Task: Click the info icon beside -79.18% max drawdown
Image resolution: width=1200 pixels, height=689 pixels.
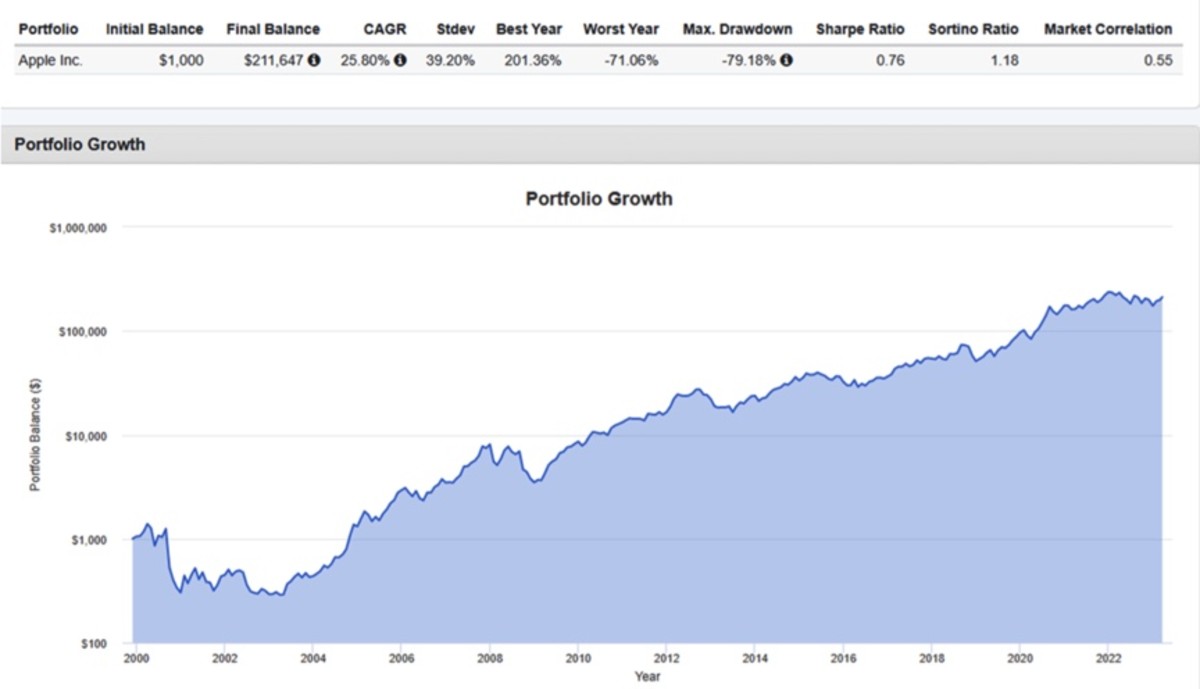Action: (x=786, y=60)
